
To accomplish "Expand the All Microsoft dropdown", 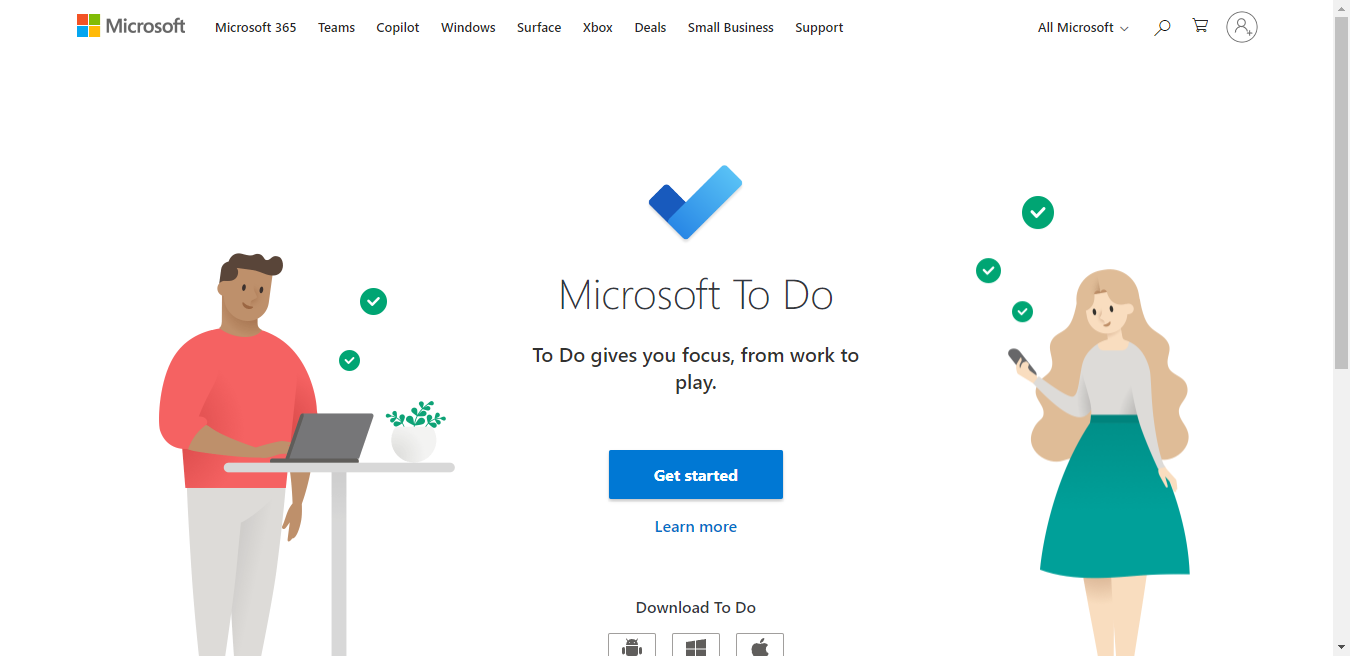I will click(x=1083, y=28).
